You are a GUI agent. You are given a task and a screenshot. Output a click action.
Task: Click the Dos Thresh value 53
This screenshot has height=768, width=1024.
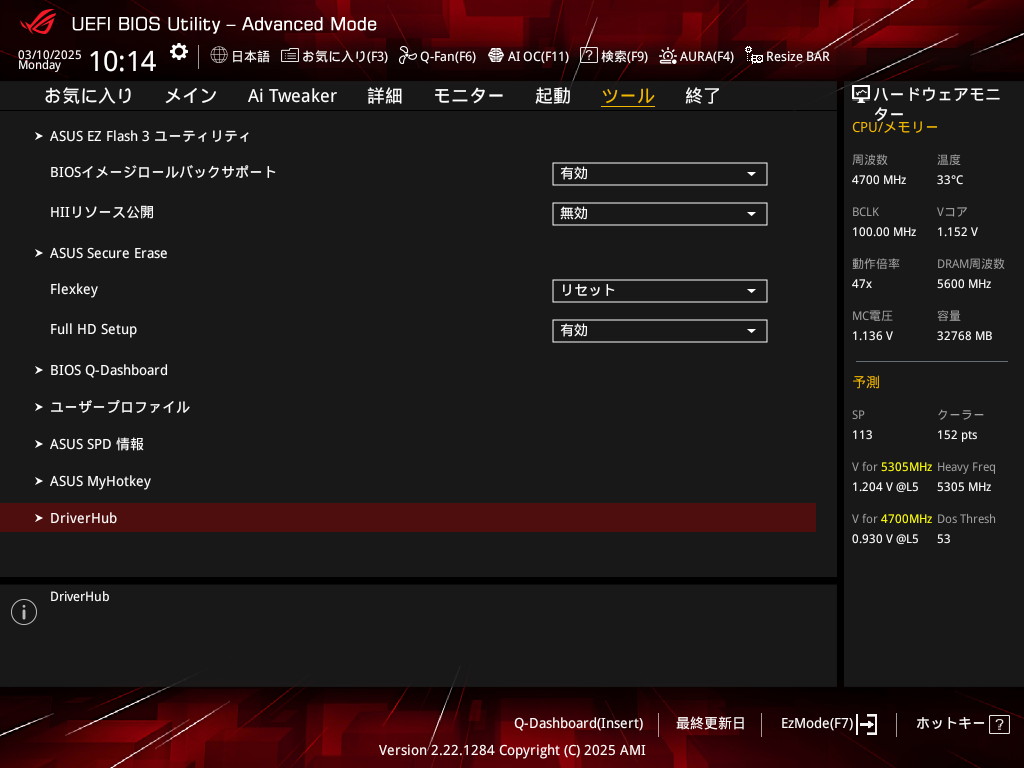[x=943, y=539]
